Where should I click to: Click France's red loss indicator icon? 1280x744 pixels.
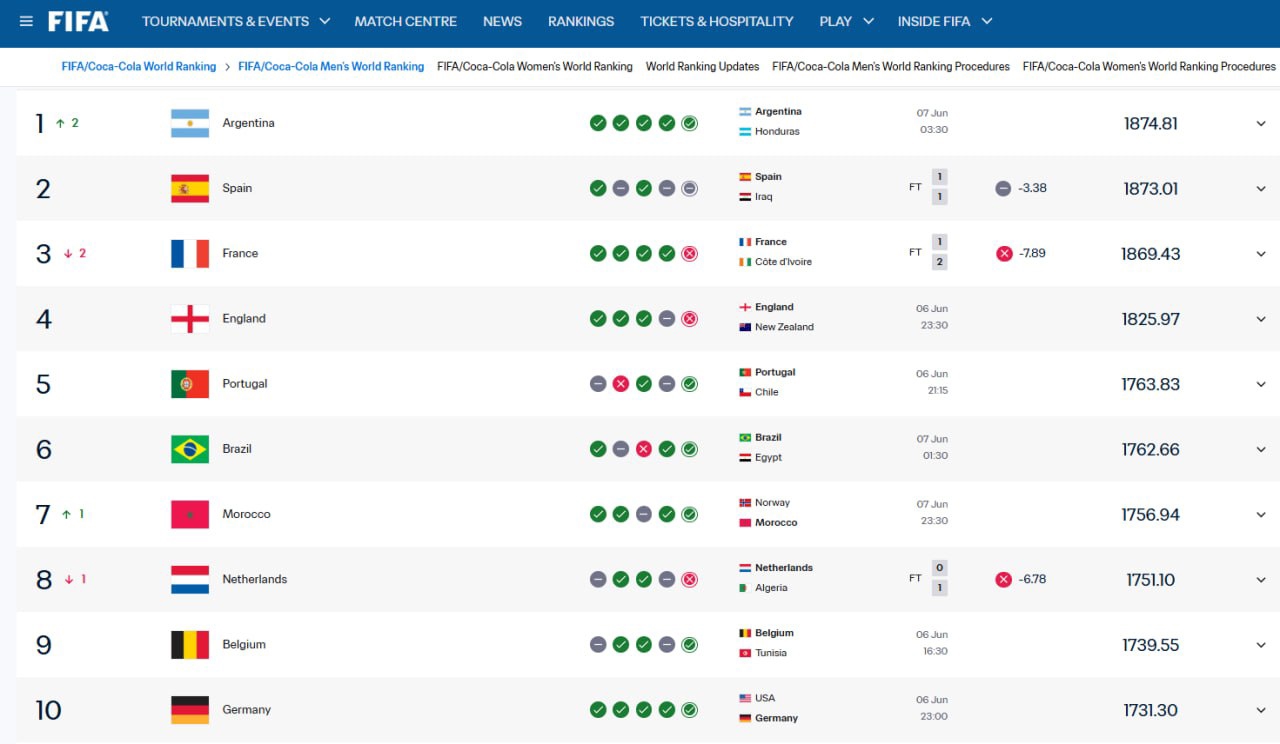(x=689, y=253)
